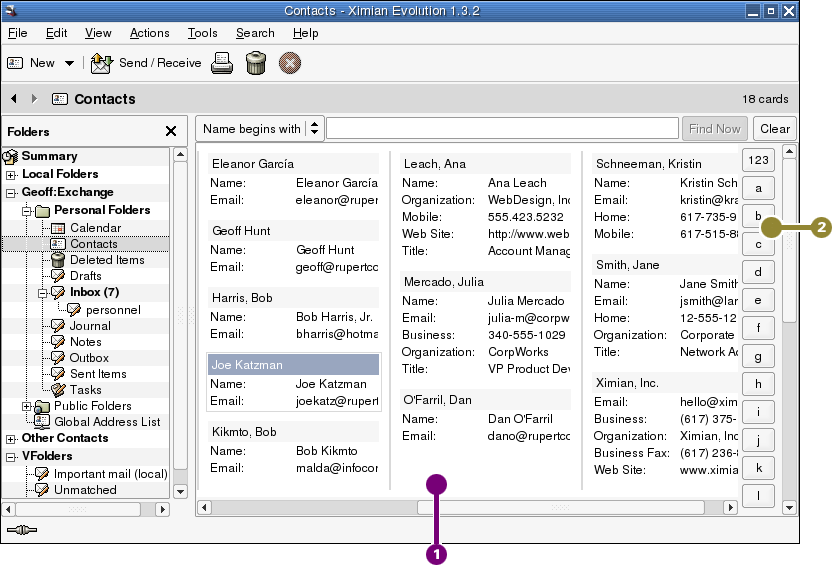Viewport: 834px width, 567px height.
Task: Collapse the Geoff:Exchange tree node
Action: [x=12, y=193]
